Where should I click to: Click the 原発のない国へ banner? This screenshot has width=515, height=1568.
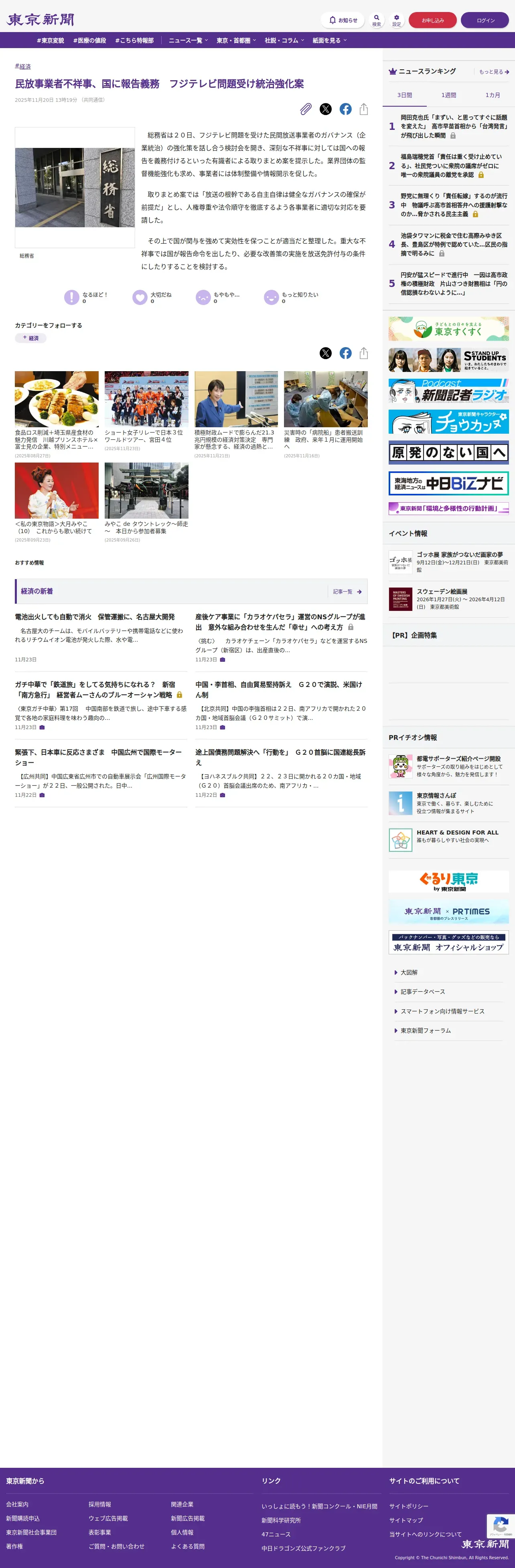(448, 452)
